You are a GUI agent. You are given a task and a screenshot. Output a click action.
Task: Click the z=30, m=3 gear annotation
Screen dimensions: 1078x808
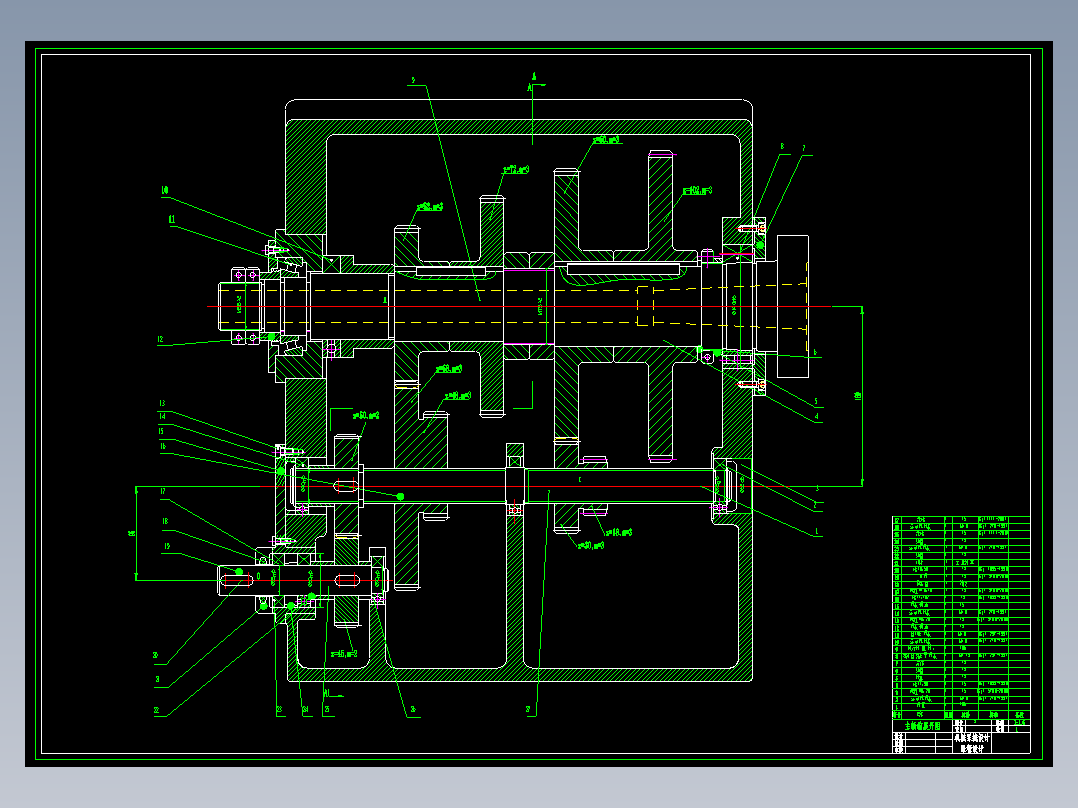[591, 545]
